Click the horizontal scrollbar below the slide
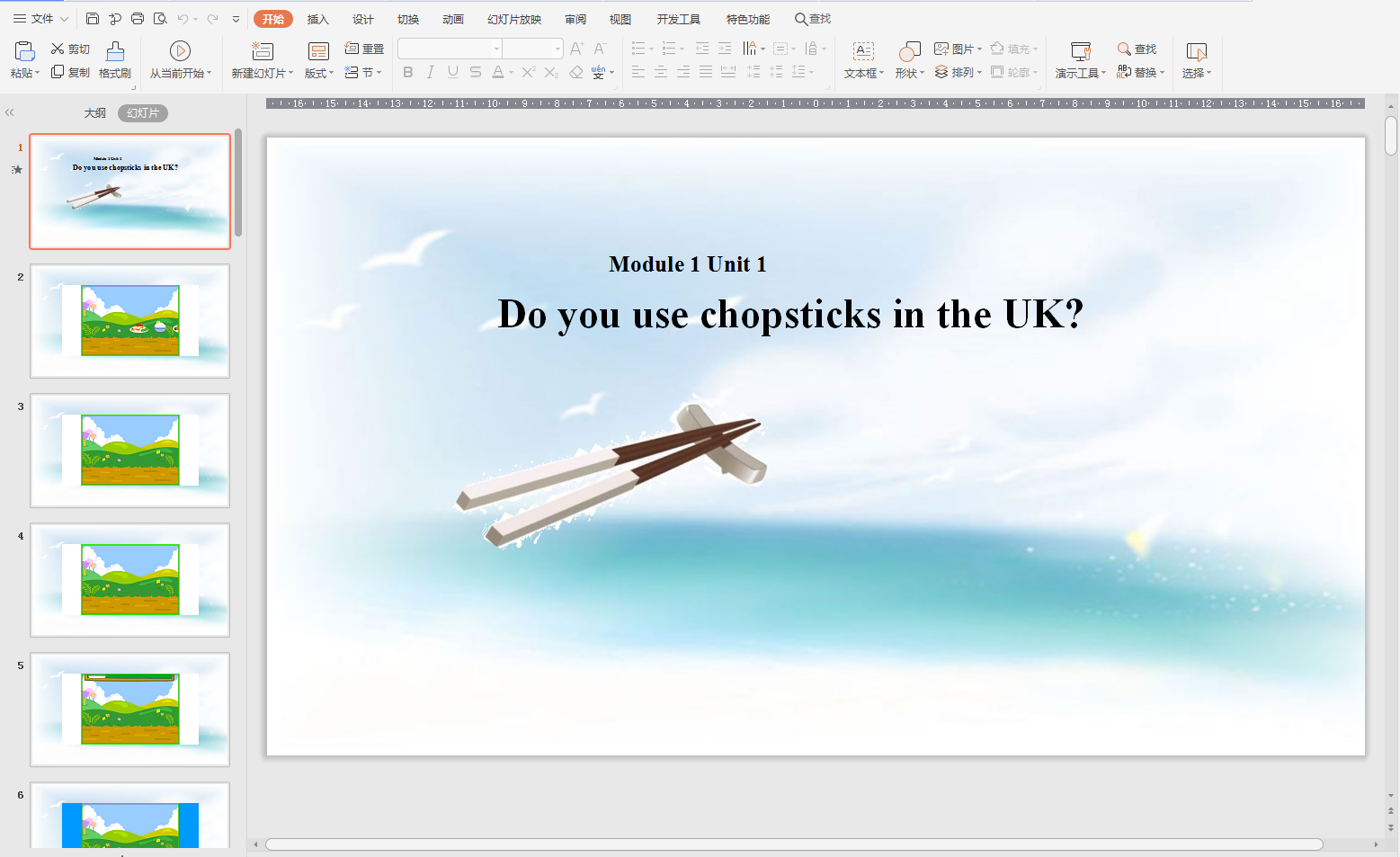The height and width of the screenshot is (857, 1400). (794, 844)
